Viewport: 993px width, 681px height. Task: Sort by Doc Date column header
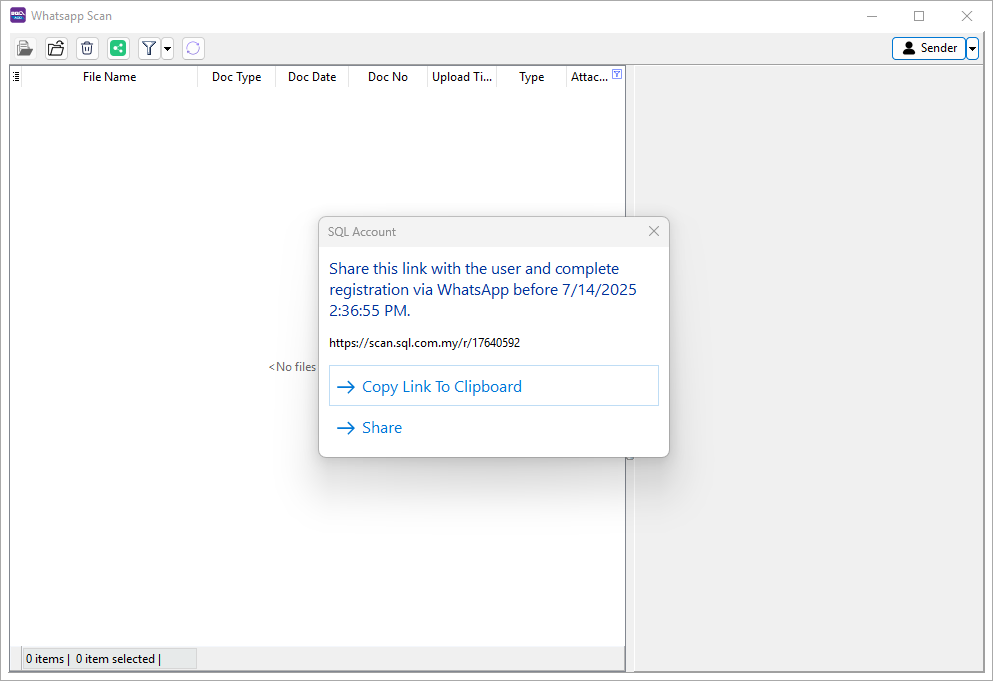[312, 77]
